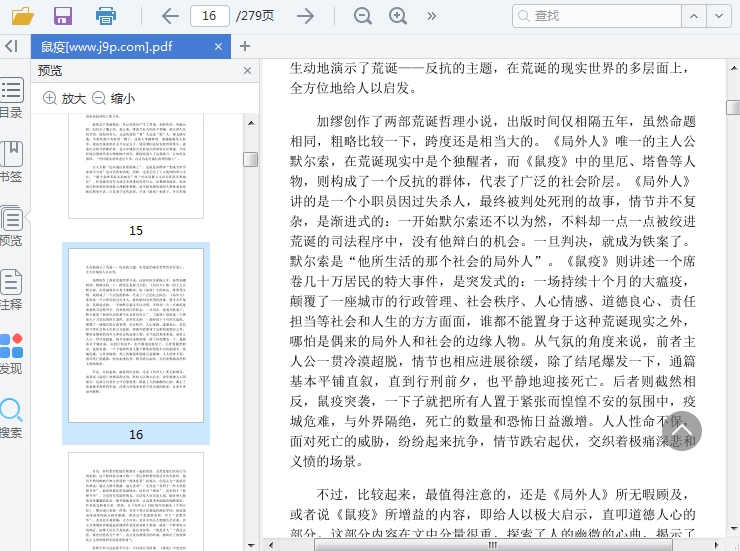Open a new tab with plus
The height and width of the screenshot is (551, 740).
(244, 46)
